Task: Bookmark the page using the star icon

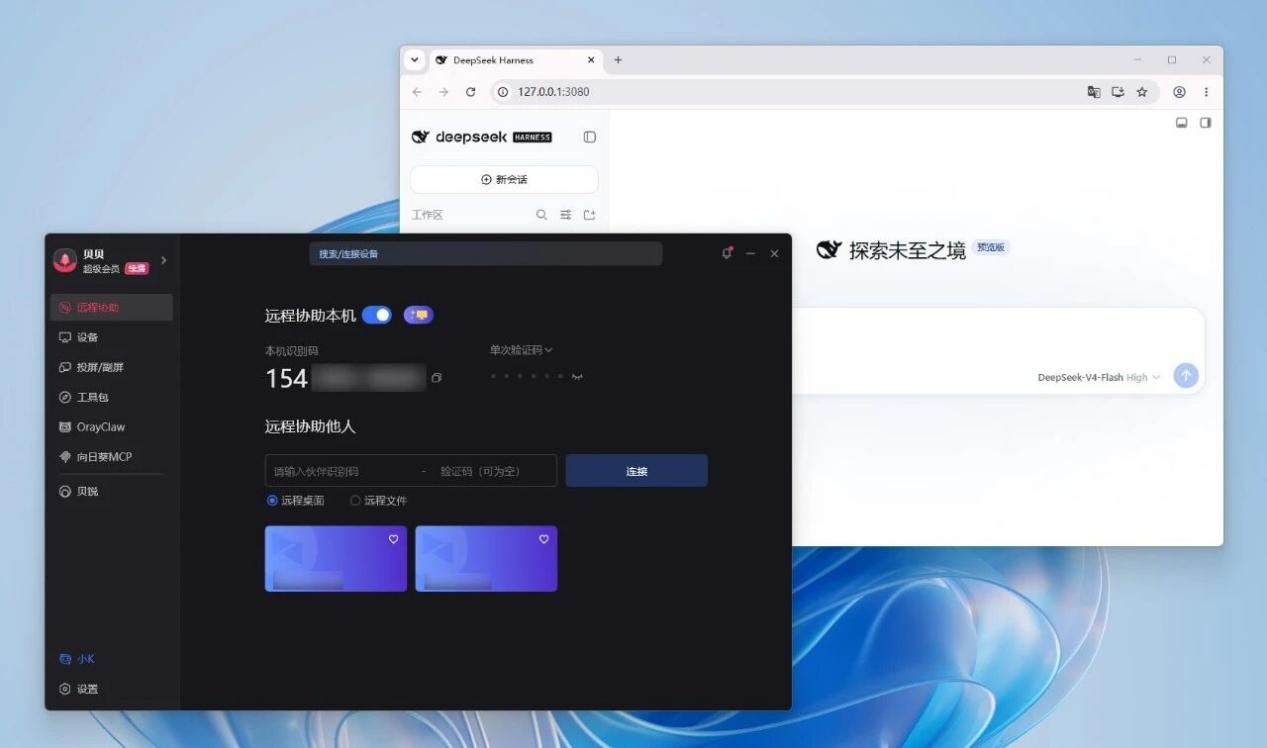Action: point(1142,92)
